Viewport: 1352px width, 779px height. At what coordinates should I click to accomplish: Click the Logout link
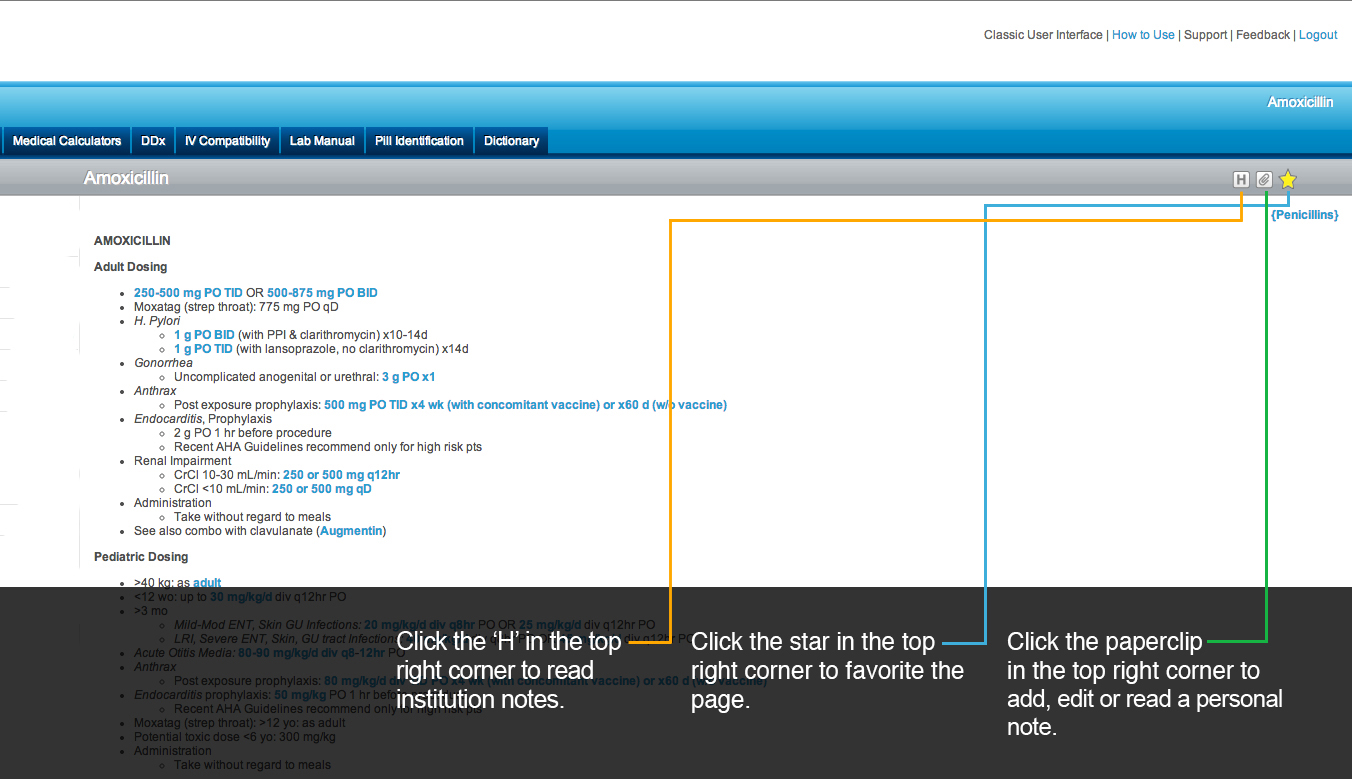click(x=1317, y=35)
